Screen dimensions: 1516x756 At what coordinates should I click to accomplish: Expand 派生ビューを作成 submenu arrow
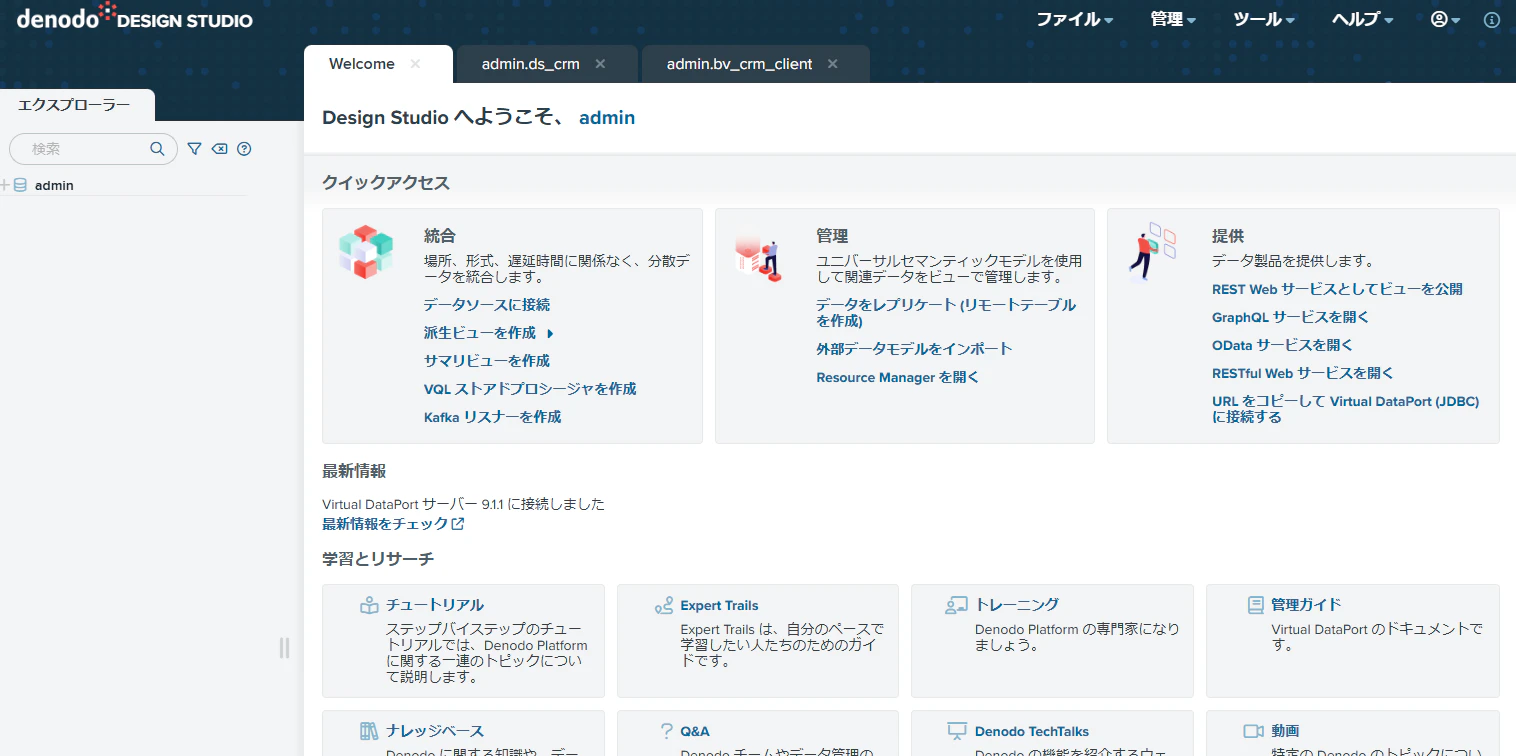[550, 333]
